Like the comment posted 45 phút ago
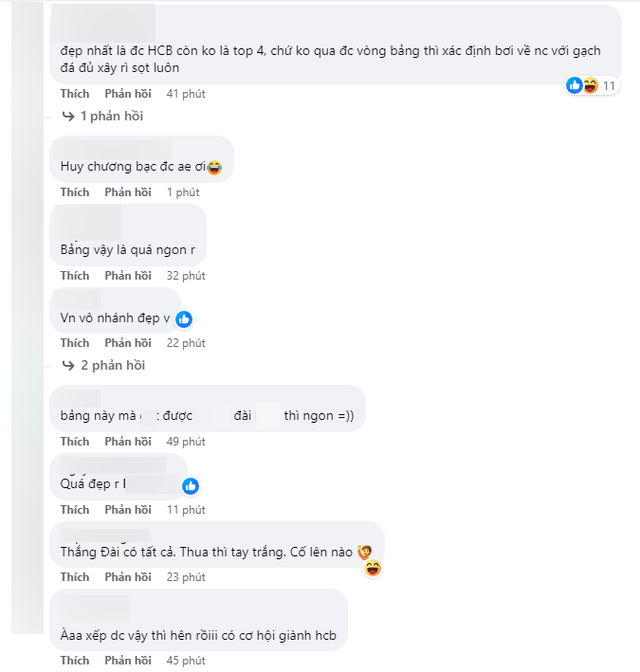The width and height of the screenshot is (640, 672). tap(74, 660)
